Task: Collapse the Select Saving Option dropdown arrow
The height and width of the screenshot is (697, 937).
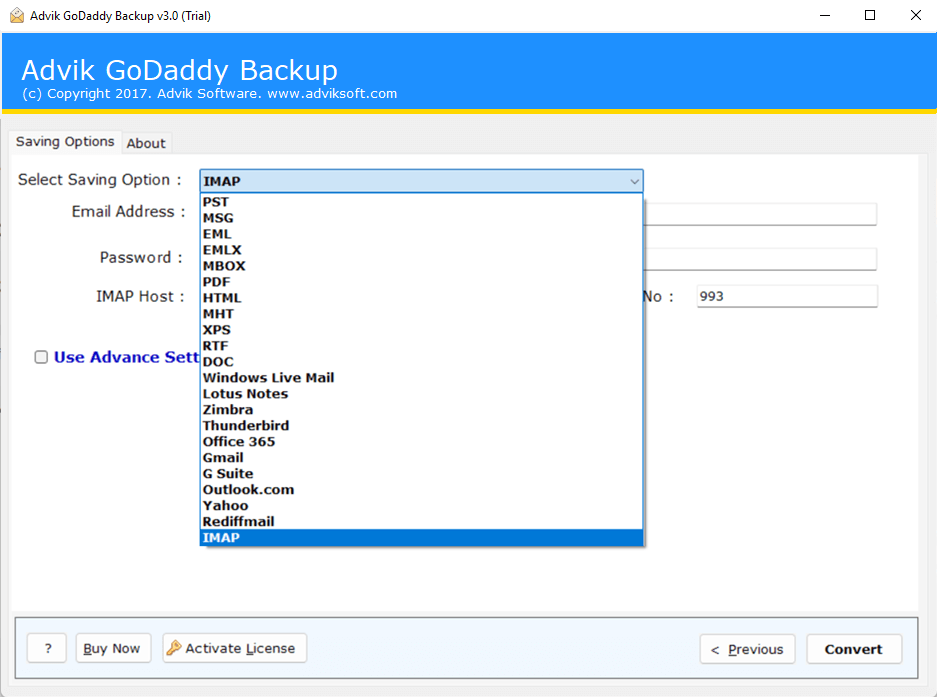Action: (634, 181)
